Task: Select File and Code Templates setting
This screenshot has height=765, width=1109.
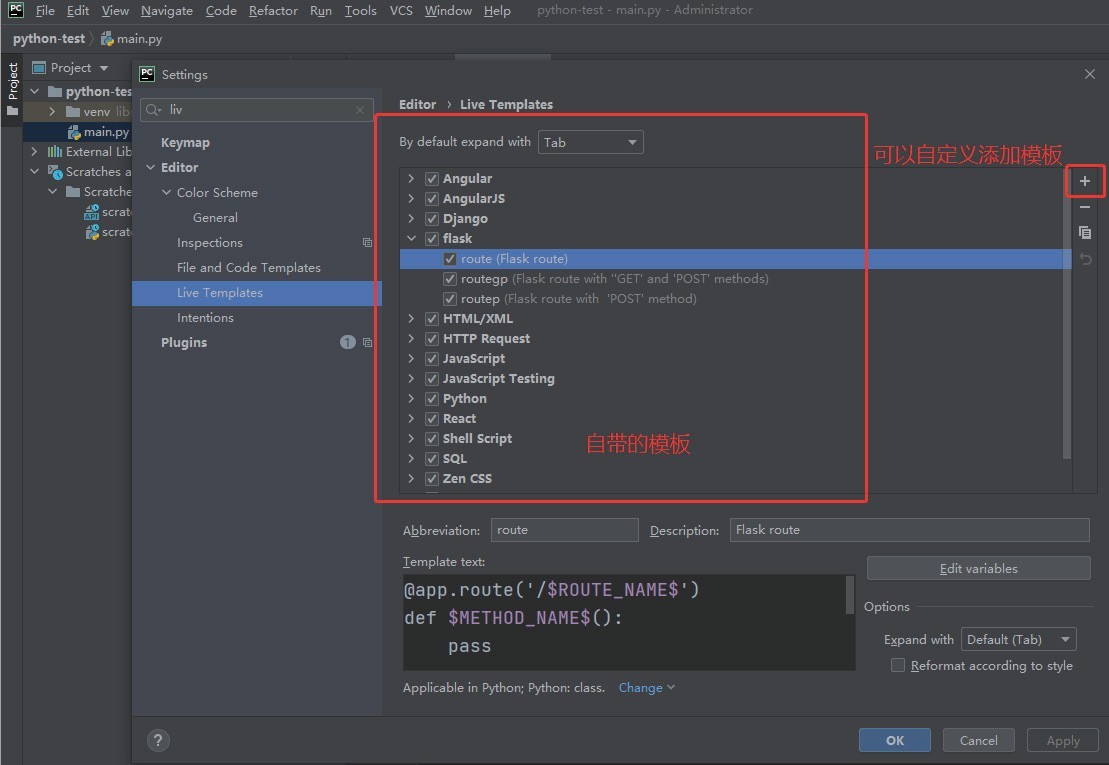Action: point(249,268)
